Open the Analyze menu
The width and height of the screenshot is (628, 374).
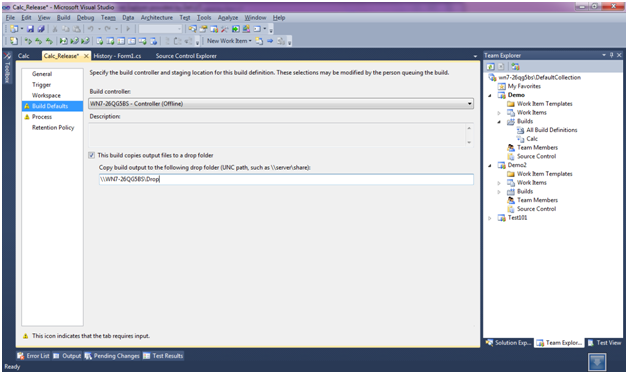[x=228, y=18]
